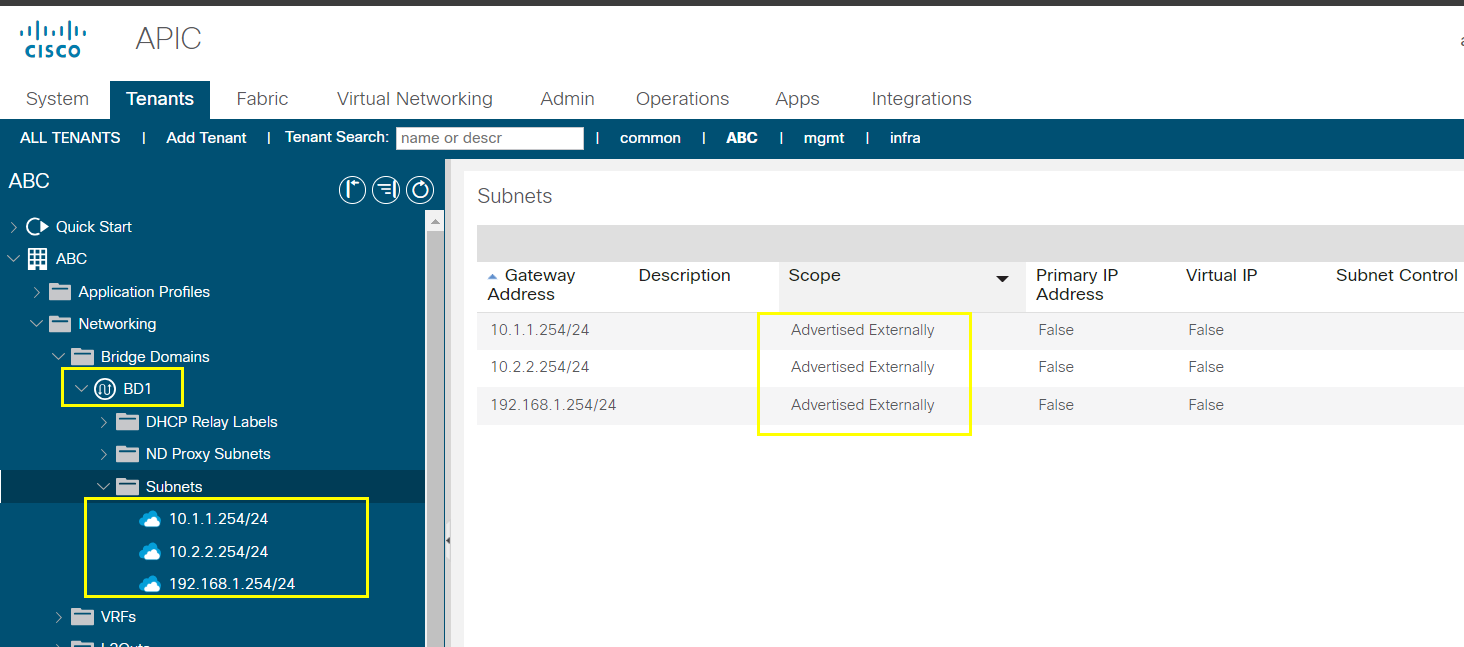The width and height of the screenshot is (1464, 647).
Task: Collapse the ABC tenant tree node
Action: [13, 259]
